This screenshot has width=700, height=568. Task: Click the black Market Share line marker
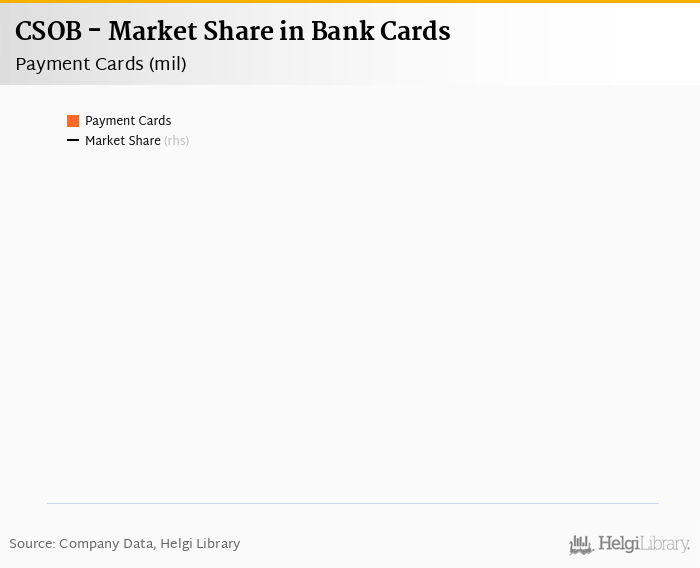(73, 140)
